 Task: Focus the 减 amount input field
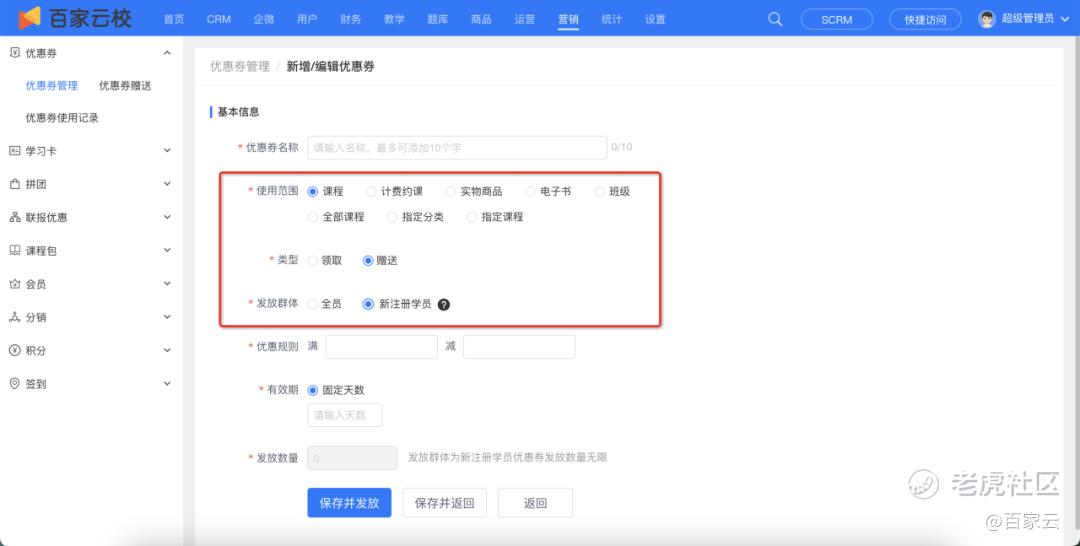pos(519,347)
